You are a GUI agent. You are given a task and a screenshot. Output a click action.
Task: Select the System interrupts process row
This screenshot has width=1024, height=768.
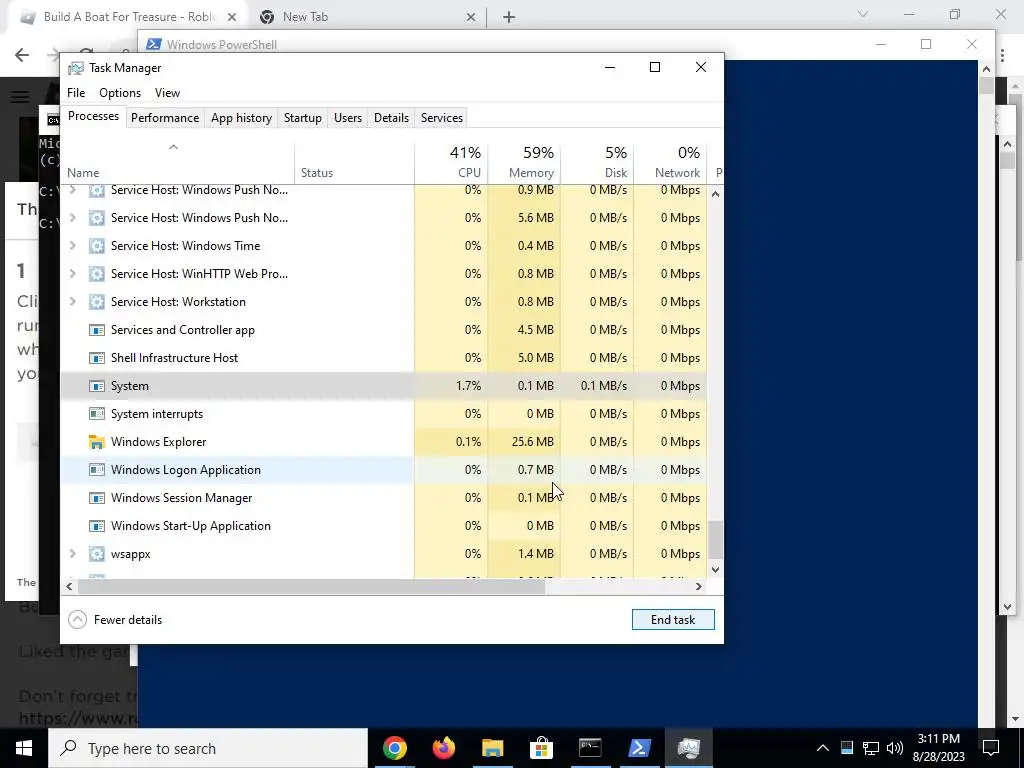point(383,414)
